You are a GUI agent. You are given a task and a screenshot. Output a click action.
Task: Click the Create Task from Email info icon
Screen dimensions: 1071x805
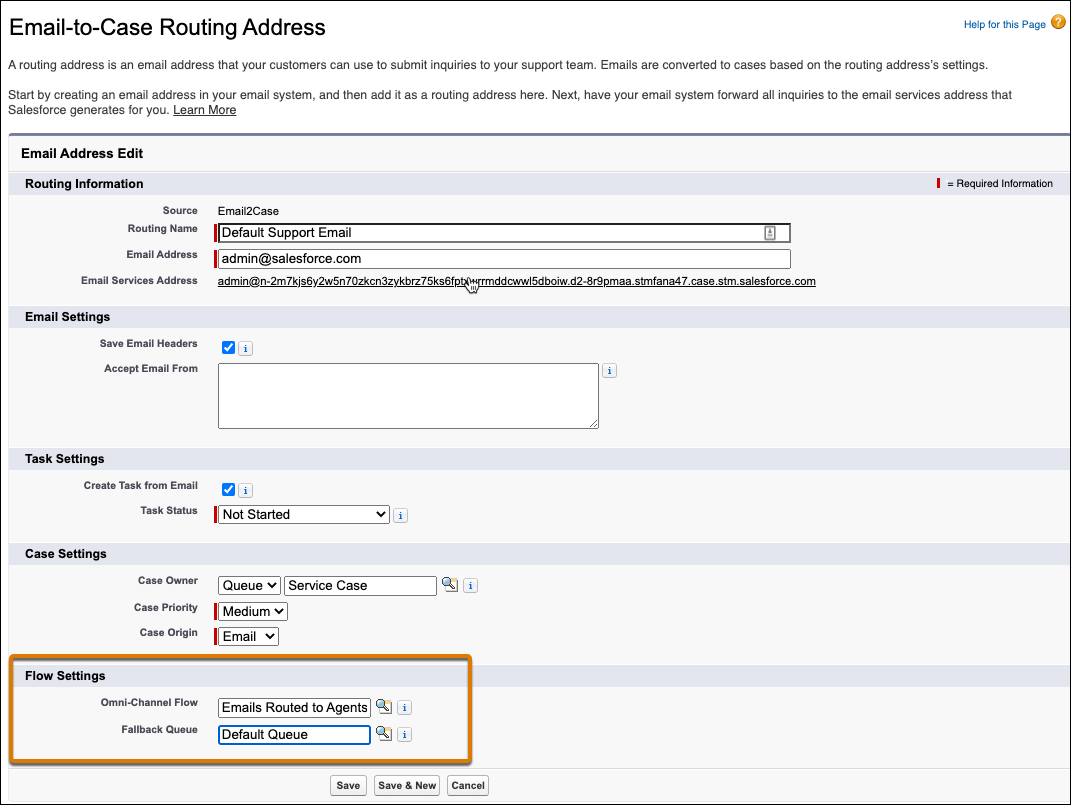click(246, 489)
